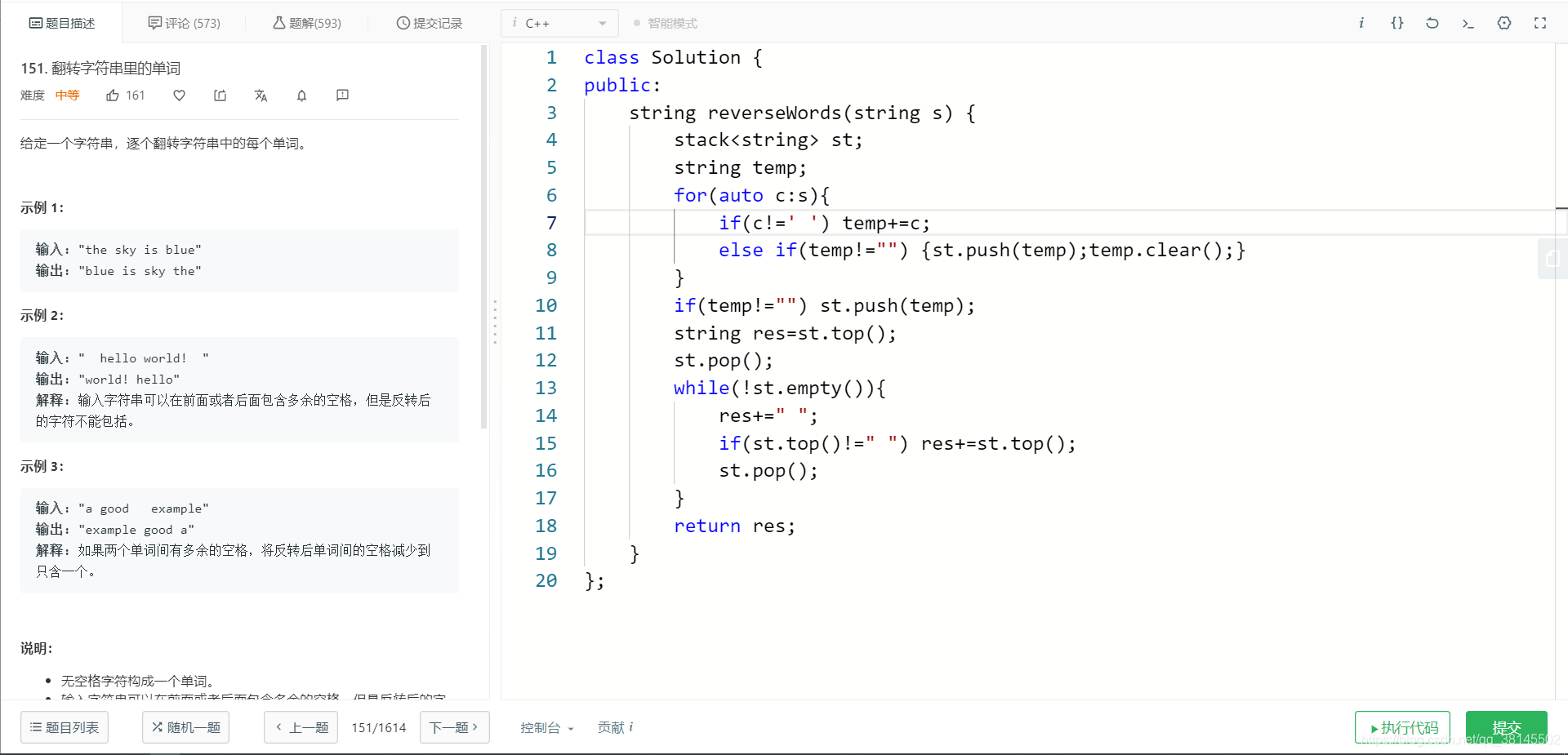Open the C++ language dropdown
Screen dimensions: 1568x755
(x=559, y=23)
